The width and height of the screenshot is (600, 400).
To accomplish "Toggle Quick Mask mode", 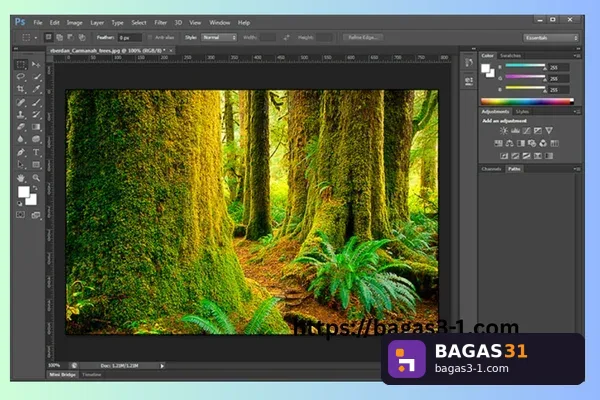I will 21,215.
